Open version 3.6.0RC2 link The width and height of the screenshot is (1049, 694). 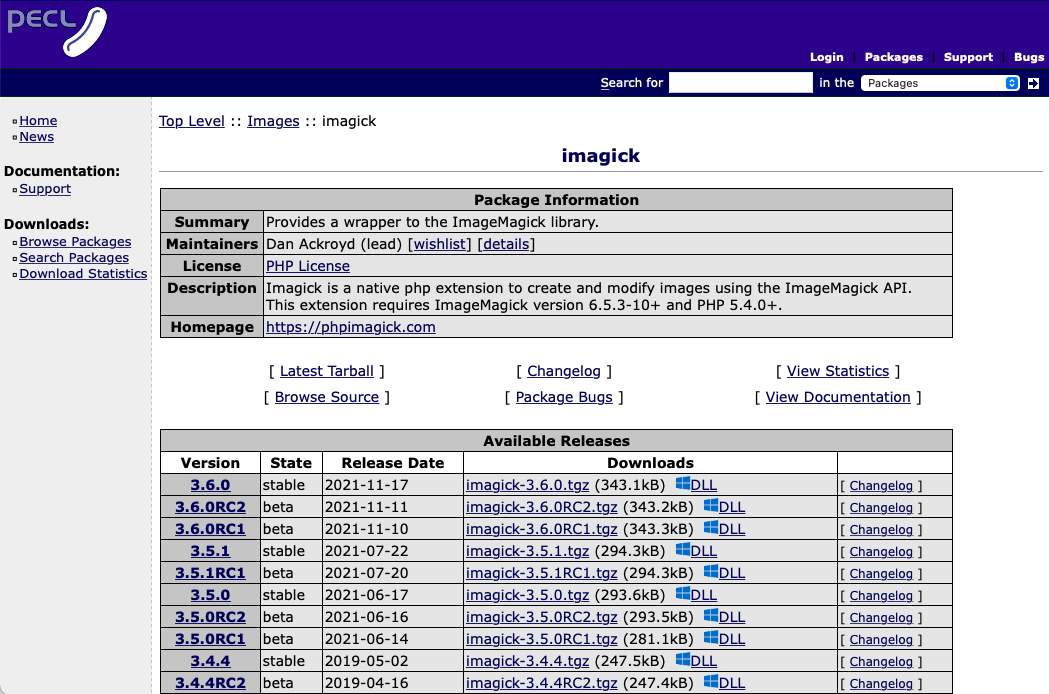point(210,507)
